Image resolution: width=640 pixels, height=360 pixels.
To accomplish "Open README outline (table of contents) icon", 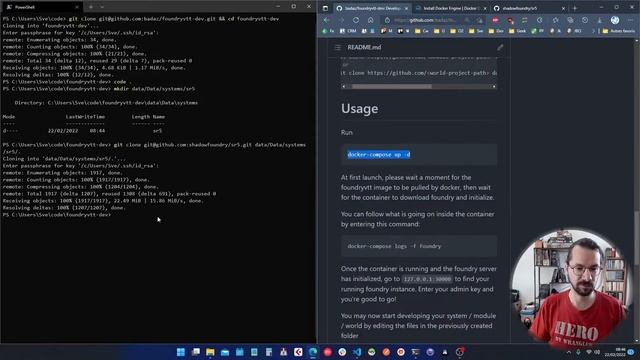I will [x=338, y=47].
